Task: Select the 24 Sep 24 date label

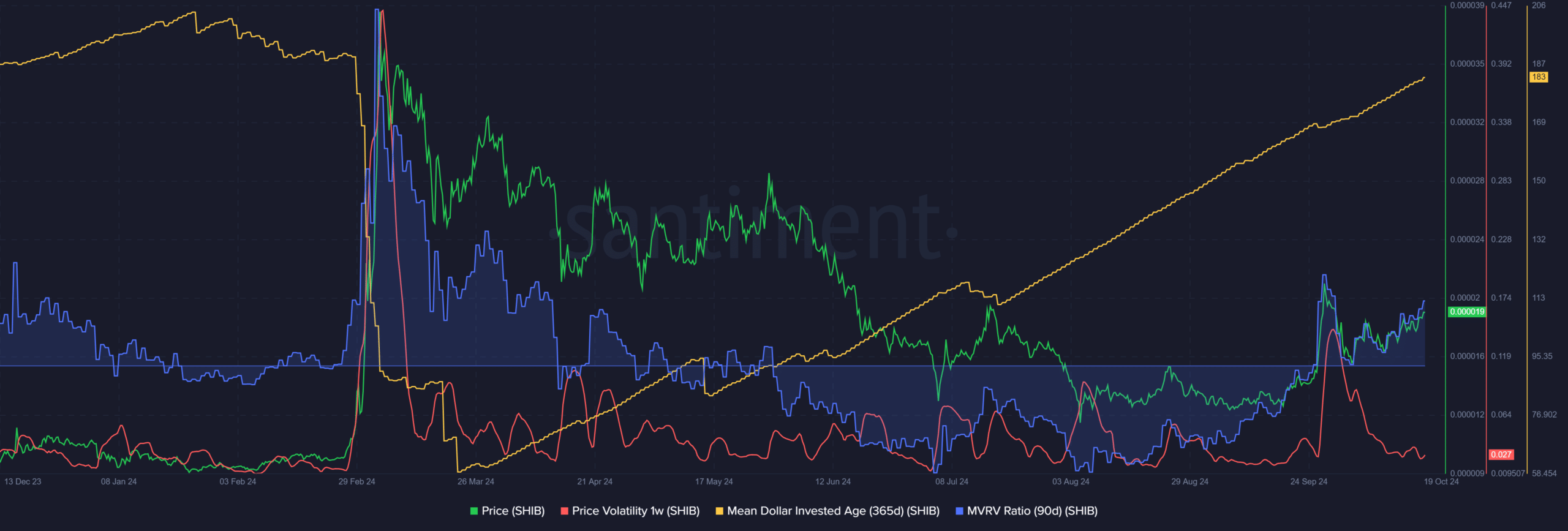Action: tap(1308, 481)
